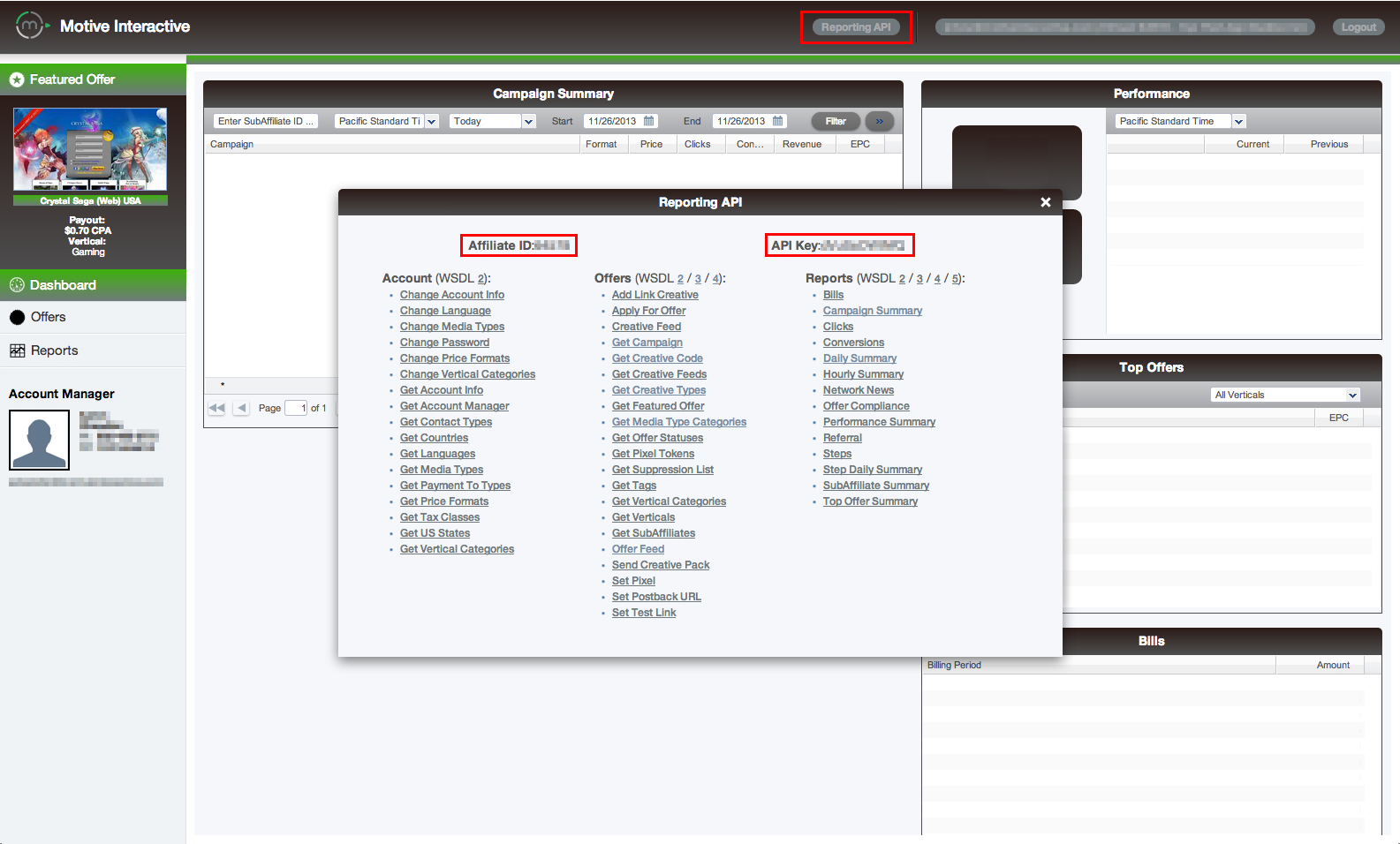Open the Performance timezone dropdown
Image resolution: width=1400 pixels, height=844 pixels.
pyautogui.click(x=1238, y=122)
